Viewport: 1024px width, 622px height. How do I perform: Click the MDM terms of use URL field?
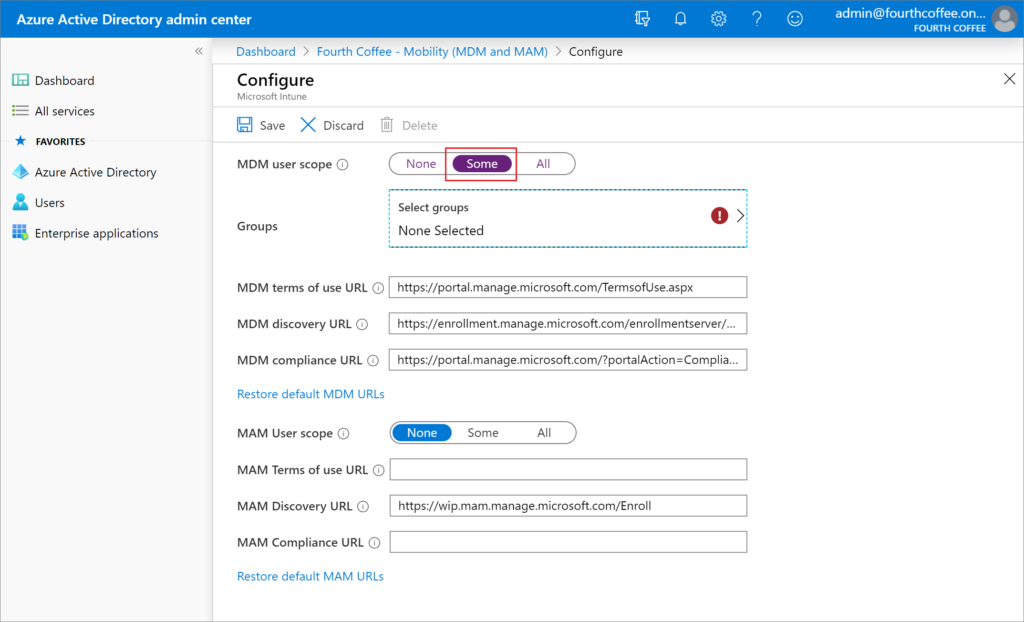[x=568, y=287]
